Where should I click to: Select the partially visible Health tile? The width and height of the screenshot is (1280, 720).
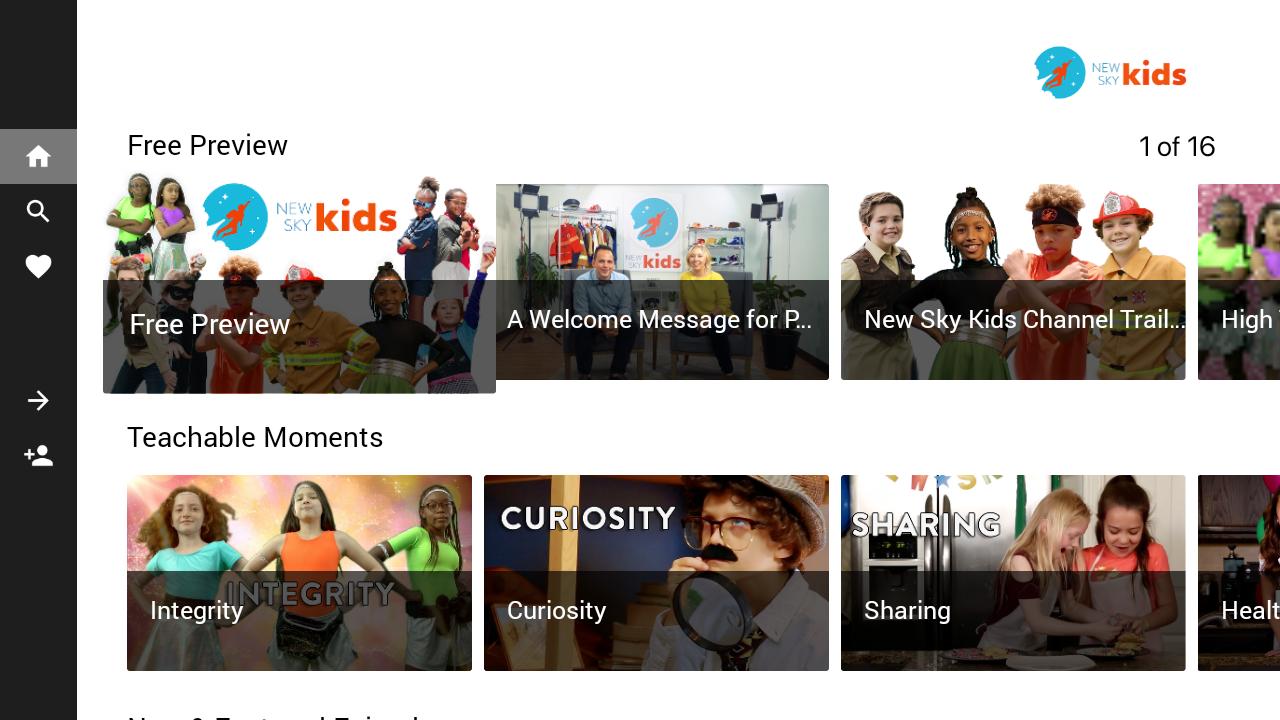(x=1239, y=573)
